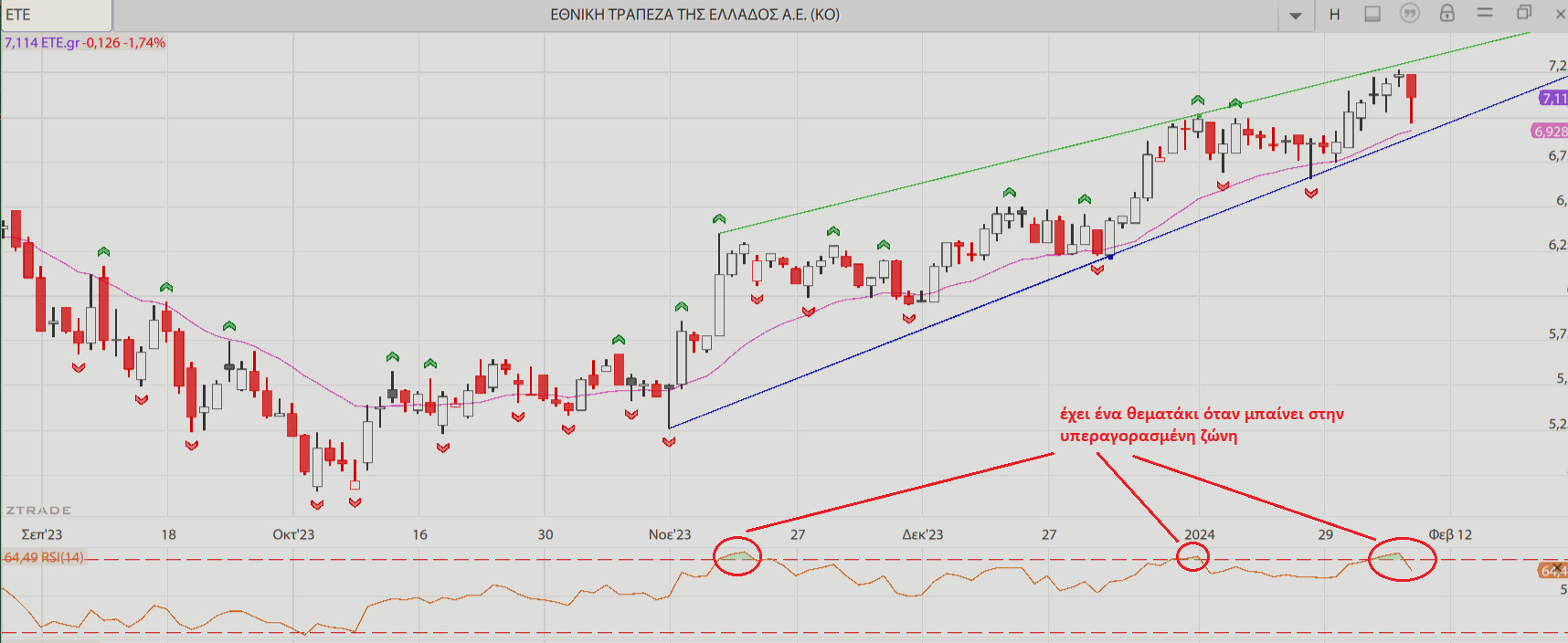The image size is (1568, 643).
Task: Toggle the chart lock padlock icon
Action: click(1447, 13)
